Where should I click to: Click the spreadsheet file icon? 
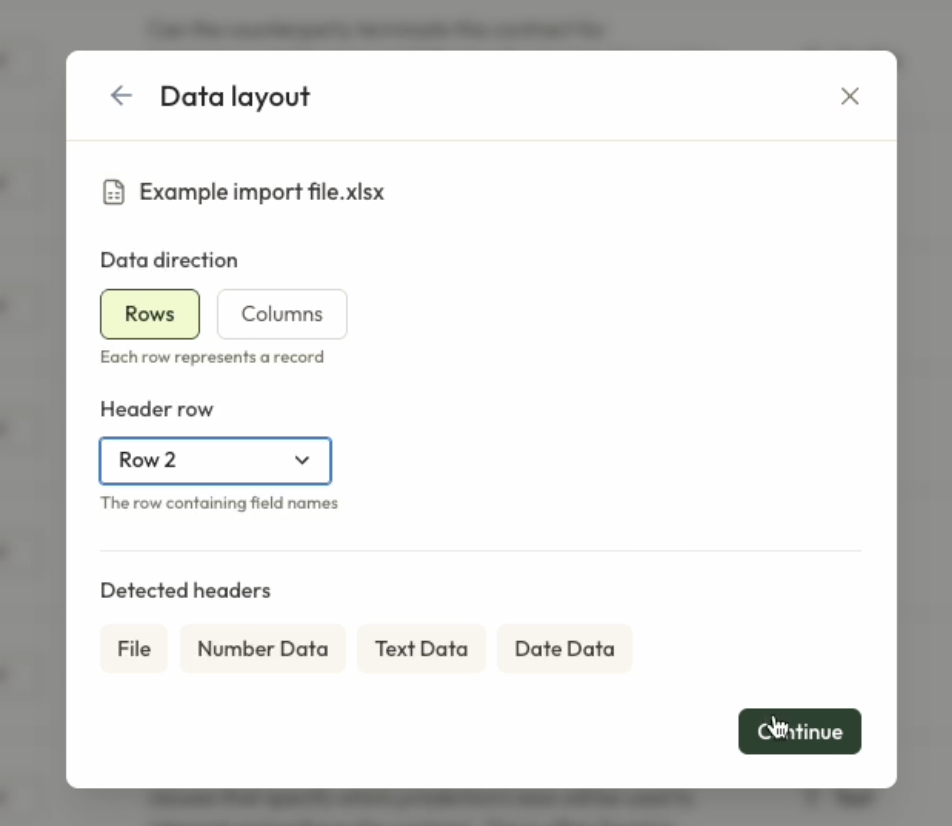coord(114,192)
